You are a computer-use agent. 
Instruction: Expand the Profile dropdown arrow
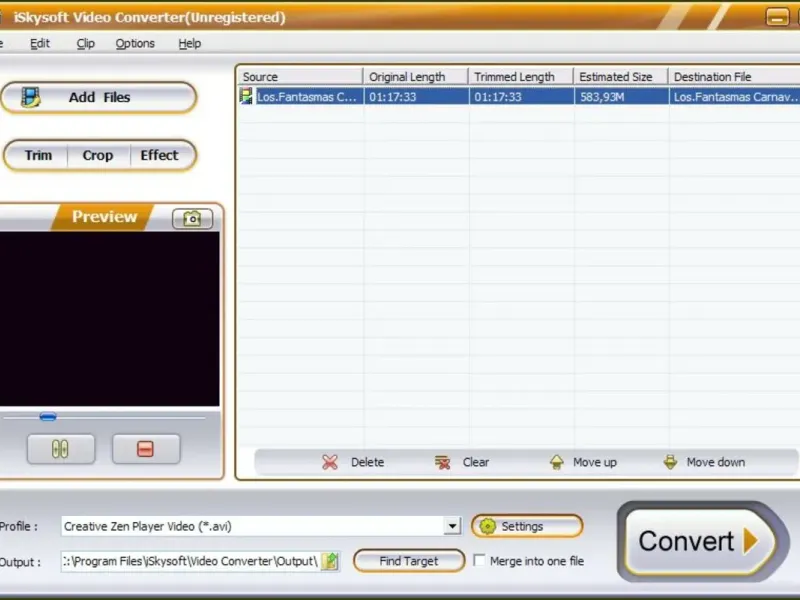coord(452,526)
